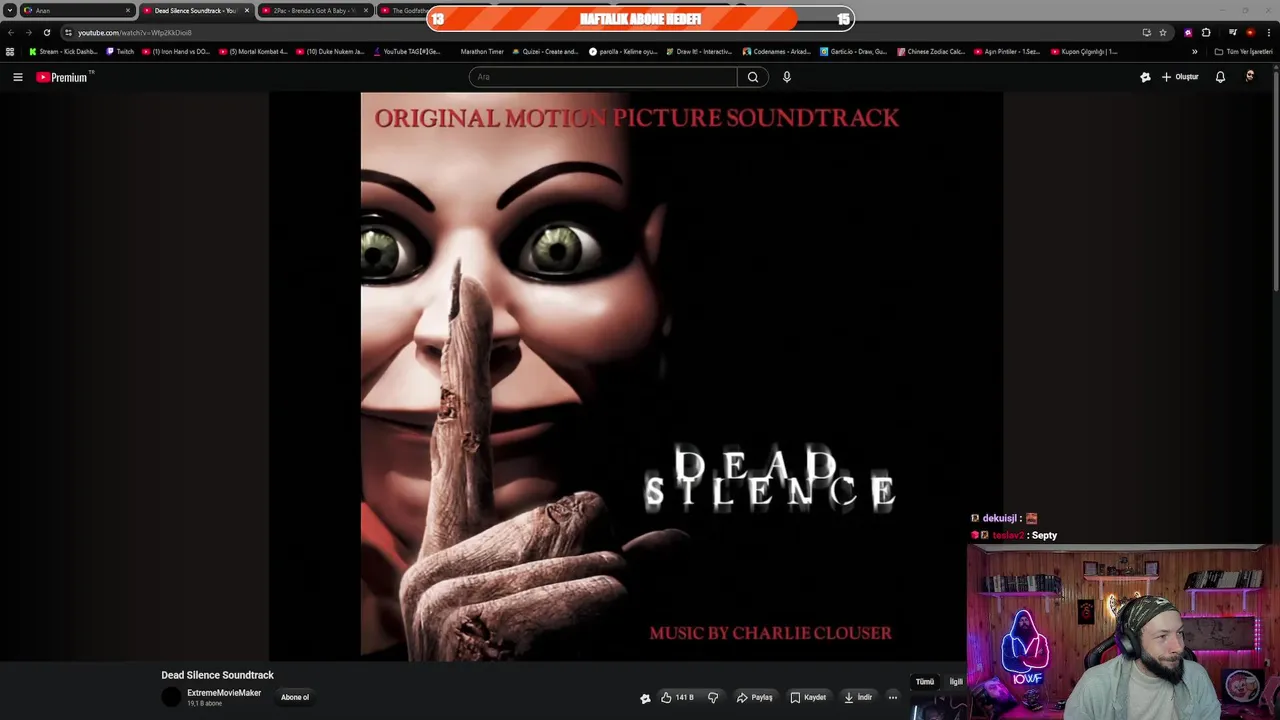Image resolution: width=1280 pixels, height=720 pixels.
Task: Open the Codenames bookmark
Action: pos(777,51)
